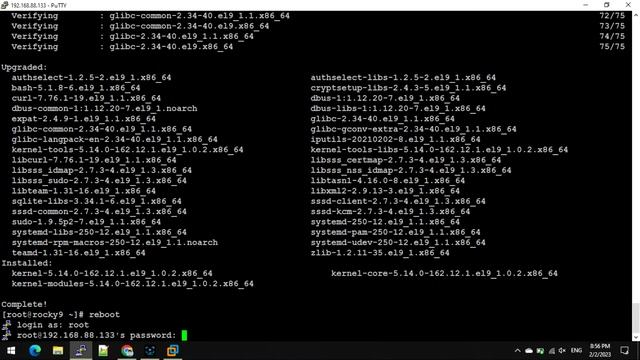The width and height of the screenshot is (640, 360).
Task: Open the screen capture app in the taskbar
Action: click(150, 351)
